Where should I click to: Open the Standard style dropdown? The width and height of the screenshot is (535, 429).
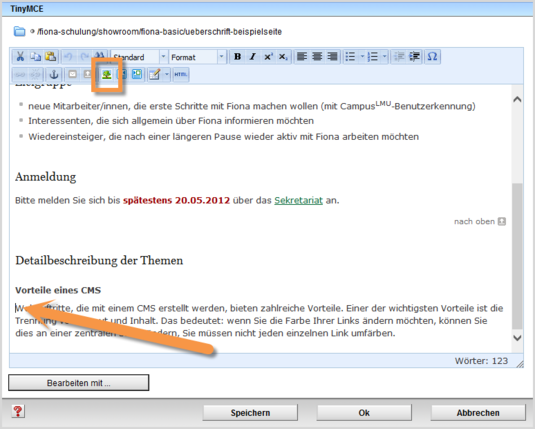139,57
